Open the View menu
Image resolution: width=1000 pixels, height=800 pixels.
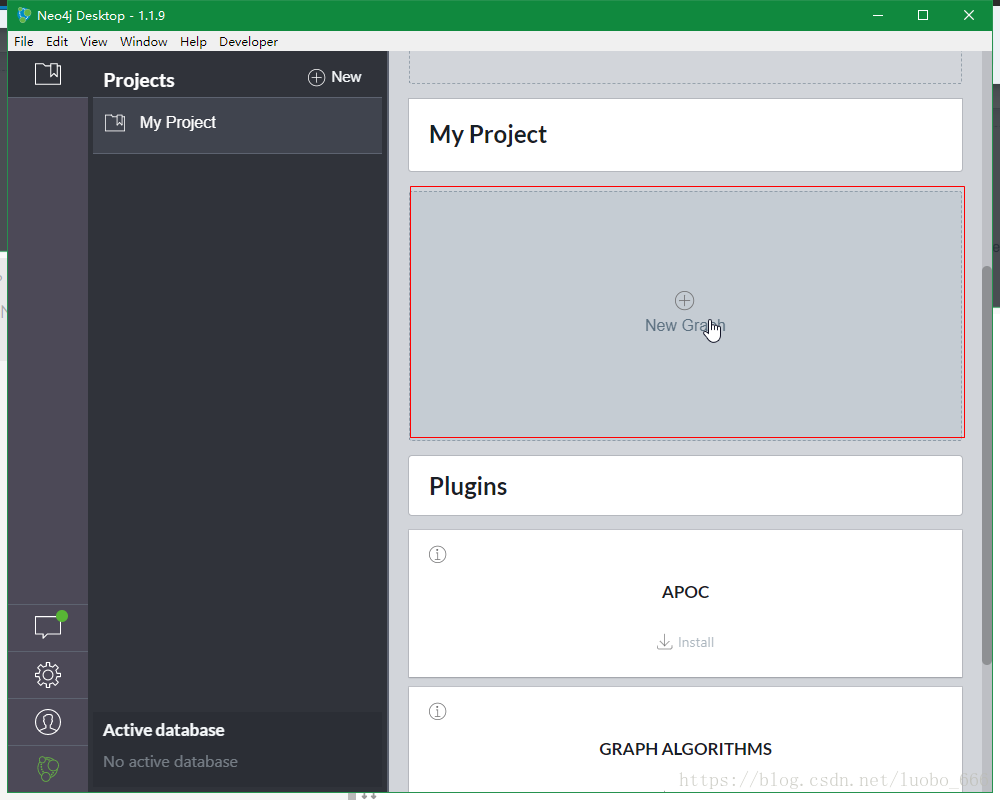[x=94, y=41]
